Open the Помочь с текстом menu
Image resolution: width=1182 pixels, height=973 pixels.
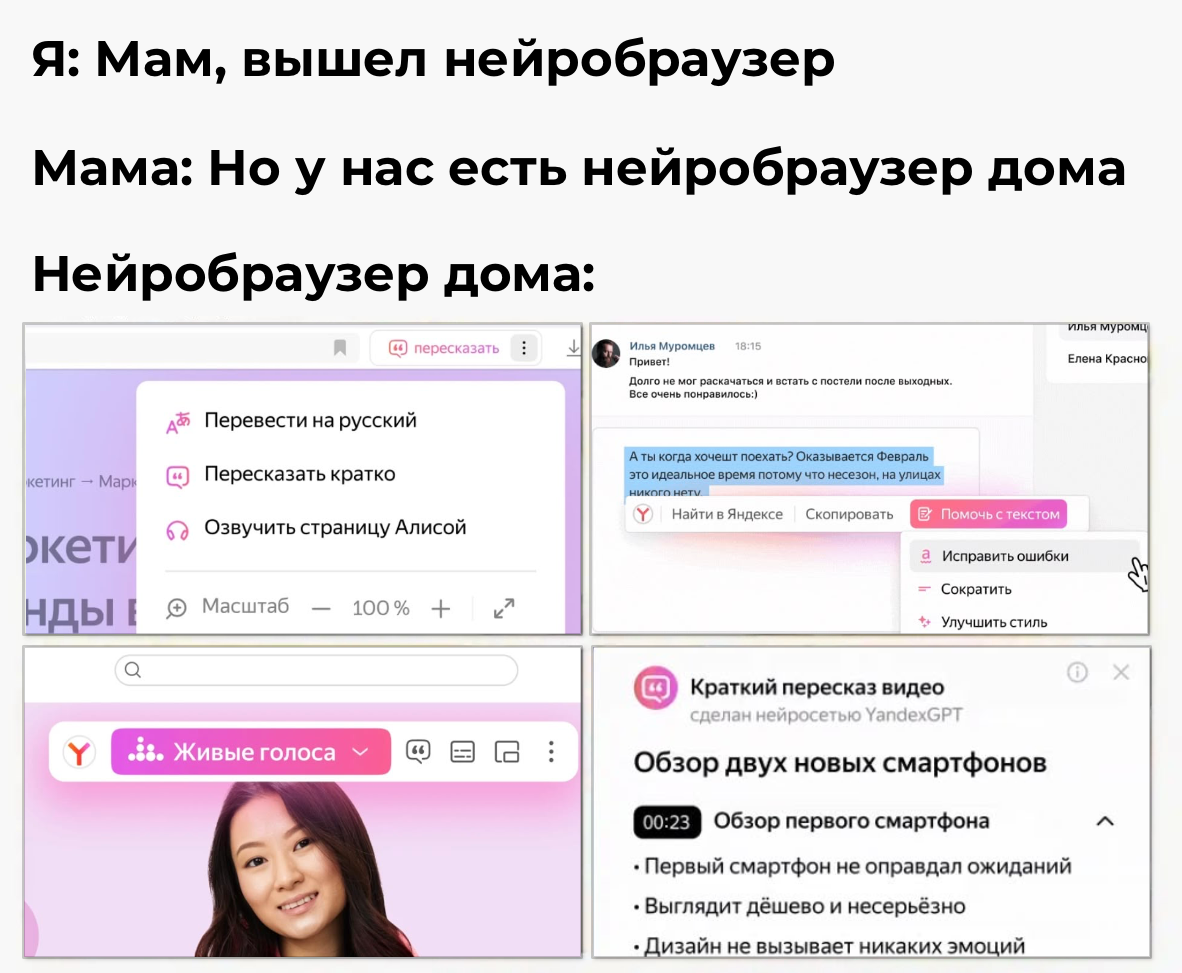click(x=988, y=514)
